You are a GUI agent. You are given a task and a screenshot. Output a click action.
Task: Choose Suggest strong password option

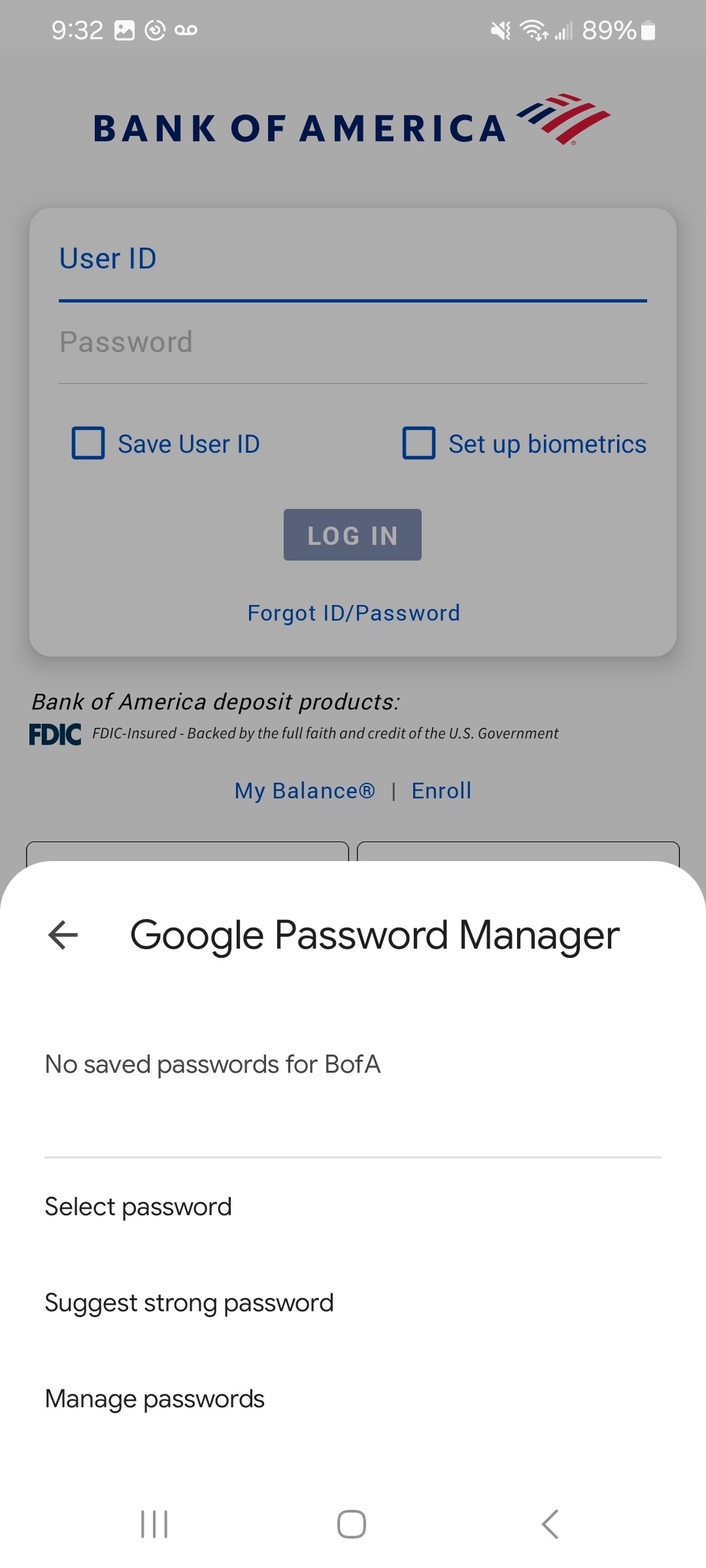(189, 1303)
